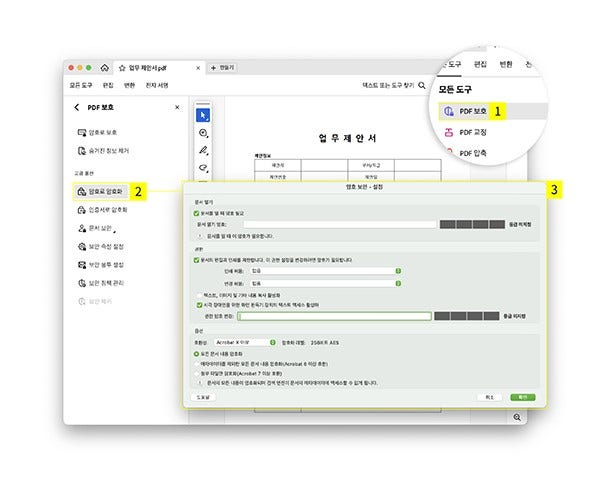Select the lasso draw tool
Viewport: 600px width, 480px height.
click(203, 168)
